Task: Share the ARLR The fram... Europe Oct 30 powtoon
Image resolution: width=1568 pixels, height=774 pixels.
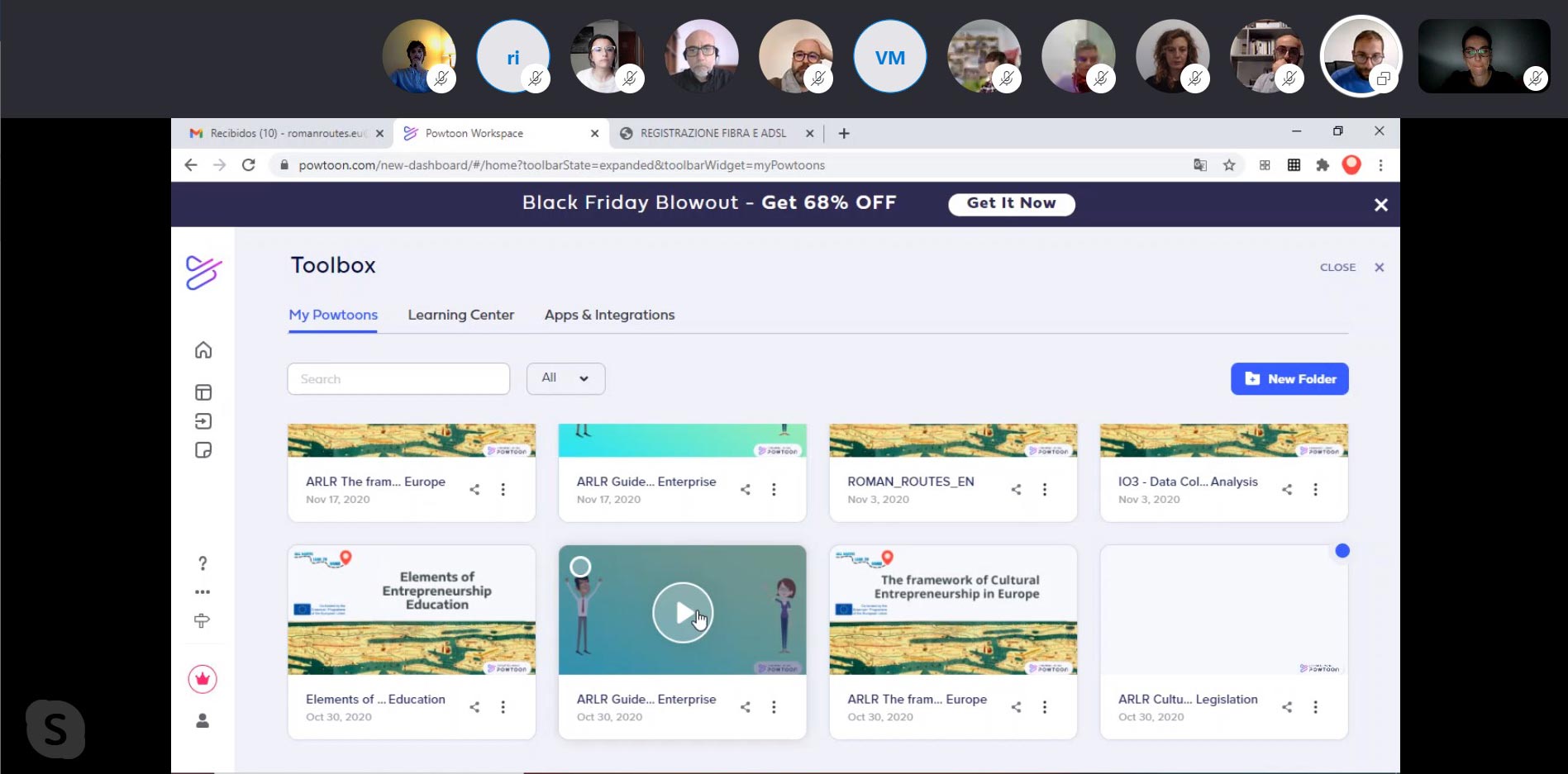Action: tap(1016, 707)
